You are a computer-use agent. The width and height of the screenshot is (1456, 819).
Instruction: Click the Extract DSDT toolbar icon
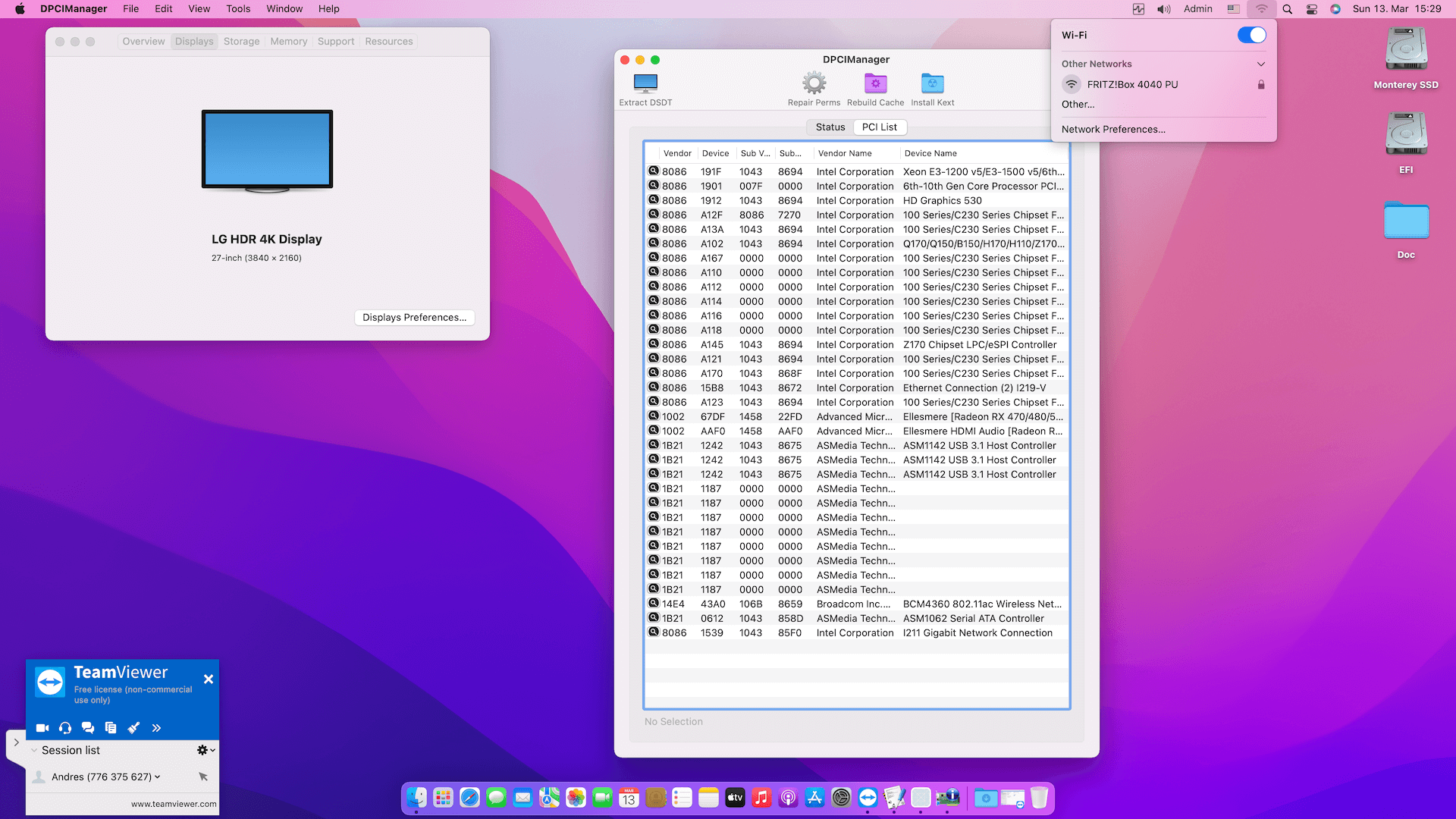(x=645, y=83)
